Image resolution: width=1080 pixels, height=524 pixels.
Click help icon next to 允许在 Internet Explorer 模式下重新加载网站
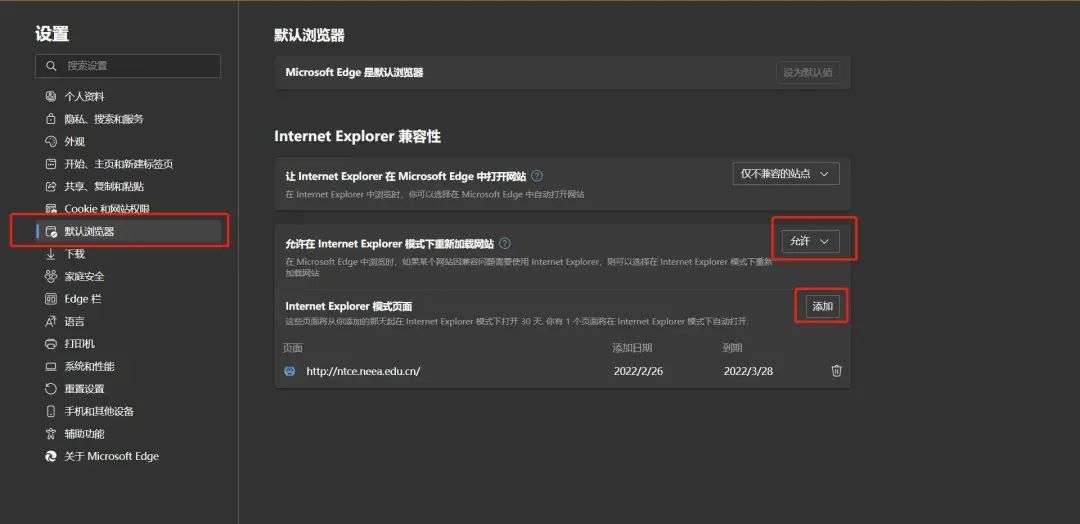coord(505,244)
